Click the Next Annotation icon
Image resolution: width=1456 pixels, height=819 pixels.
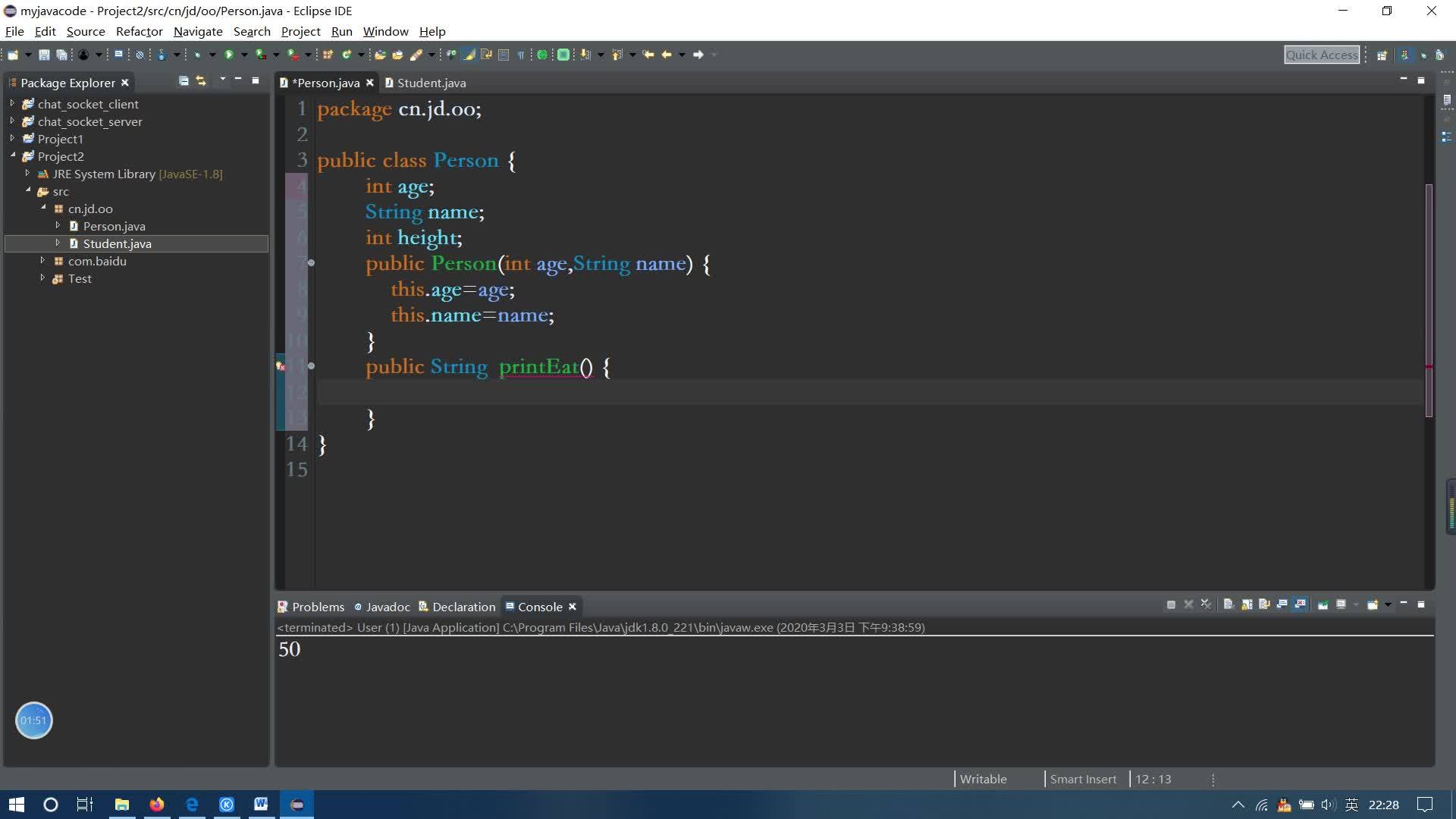click(585, 55)
